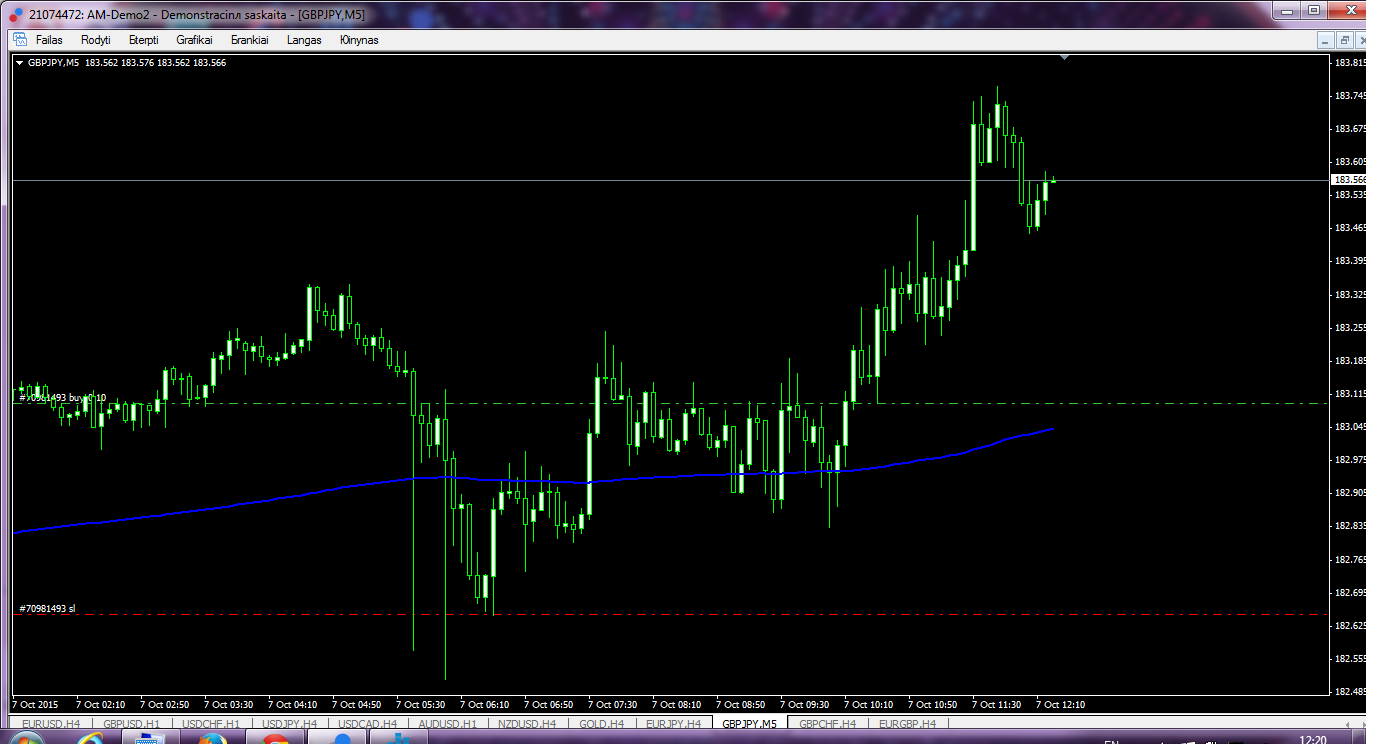
Task: Click the MetaTrader app icon in title bar
Action: [x=14, y=14]
